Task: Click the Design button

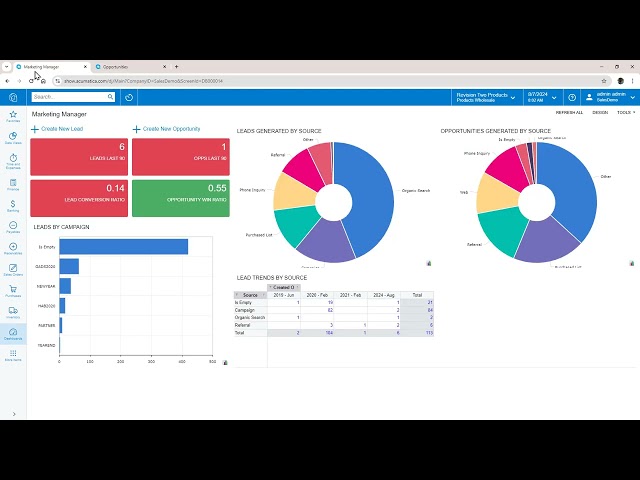Action: pos(600,112)
